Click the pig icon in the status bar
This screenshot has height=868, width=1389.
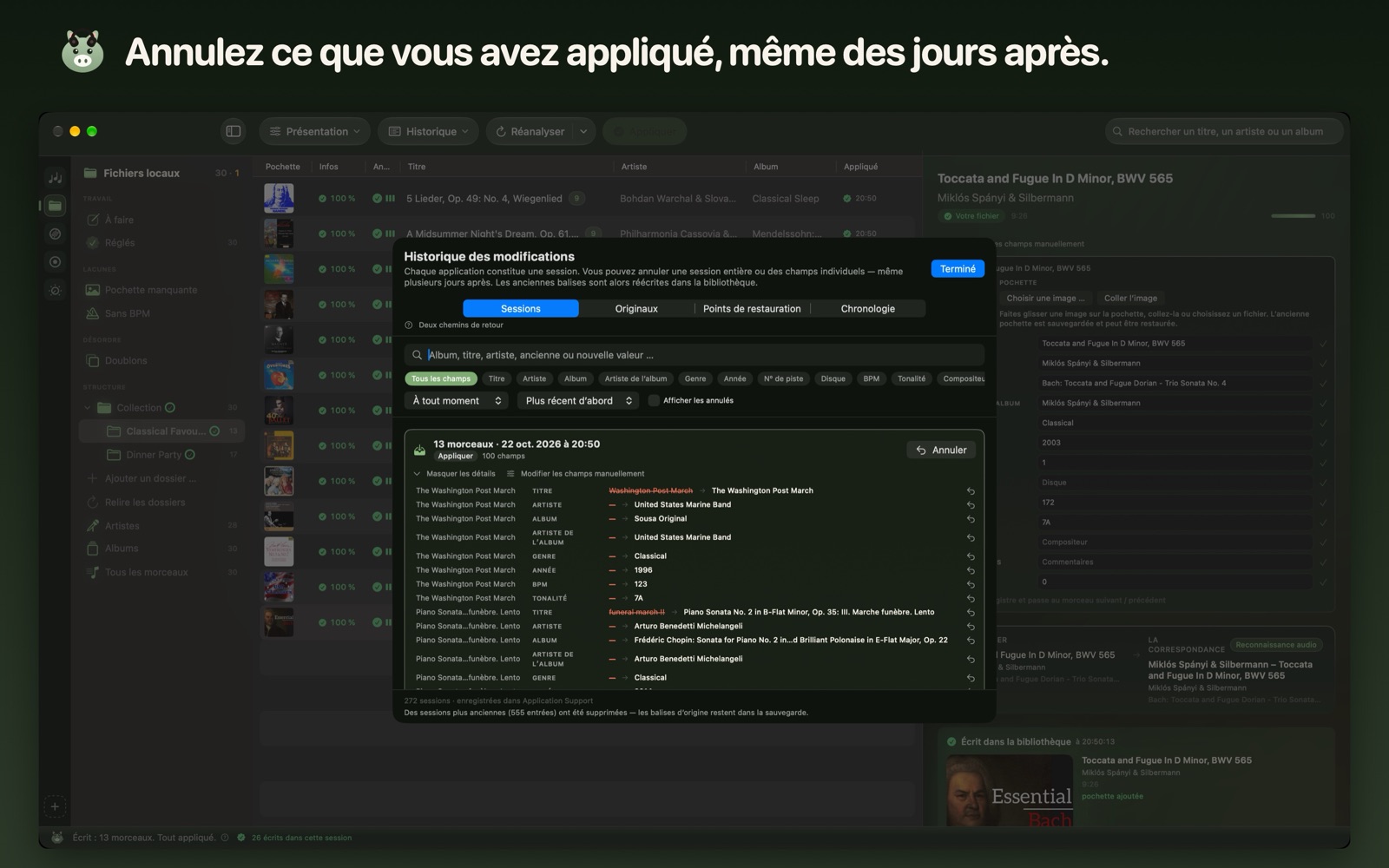56,838
